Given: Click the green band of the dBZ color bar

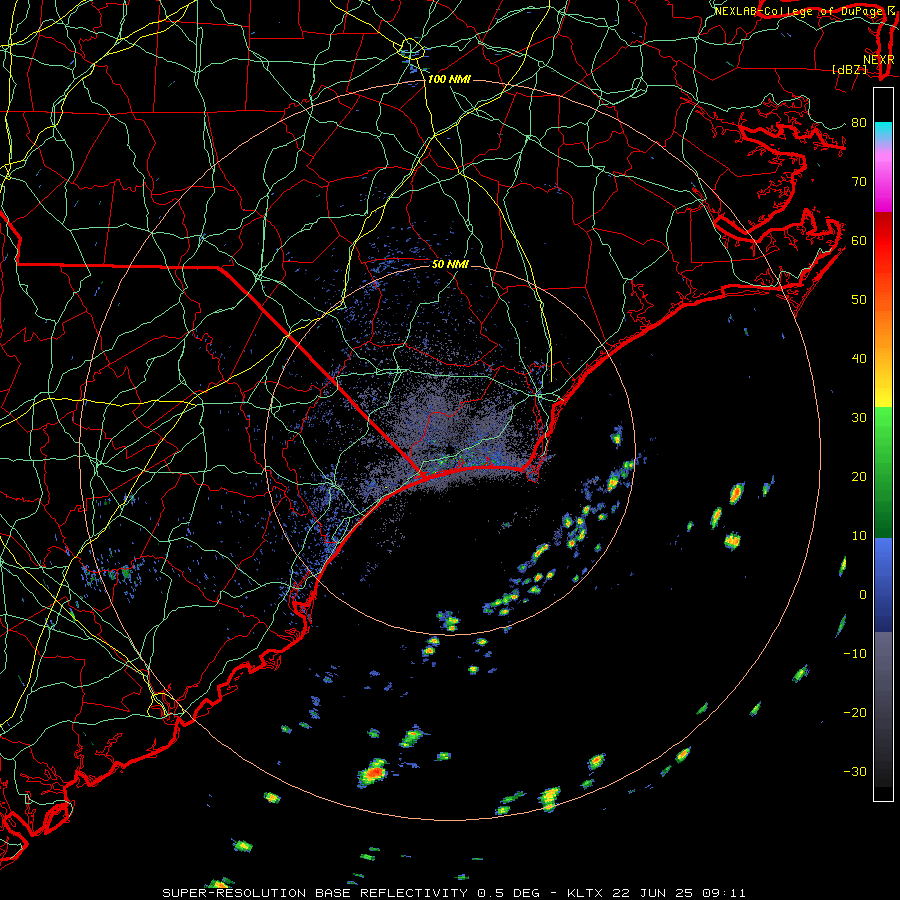Looking at the screenshot, I should coord(883,472).
